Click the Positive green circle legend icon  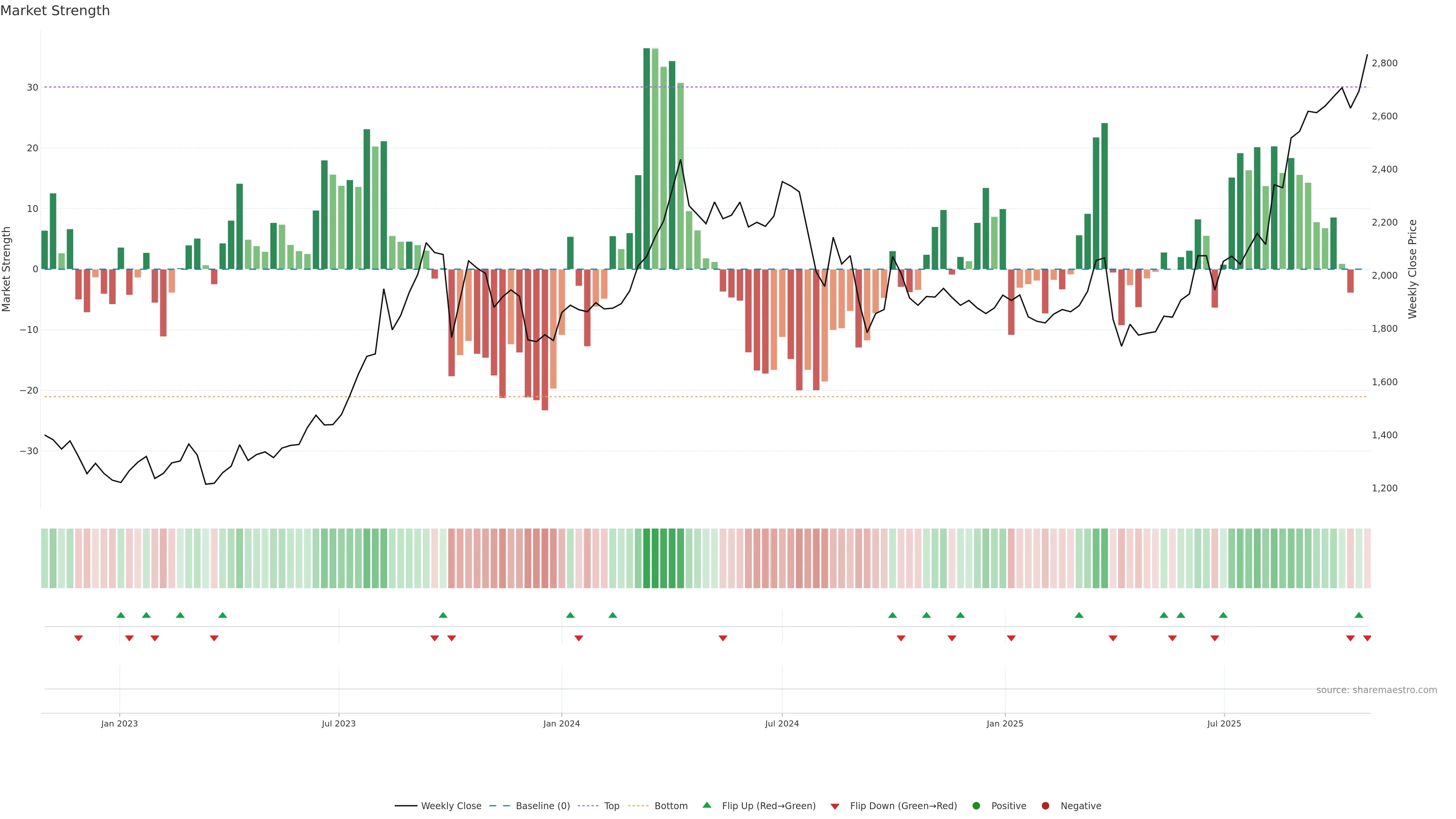click(976, 806)
